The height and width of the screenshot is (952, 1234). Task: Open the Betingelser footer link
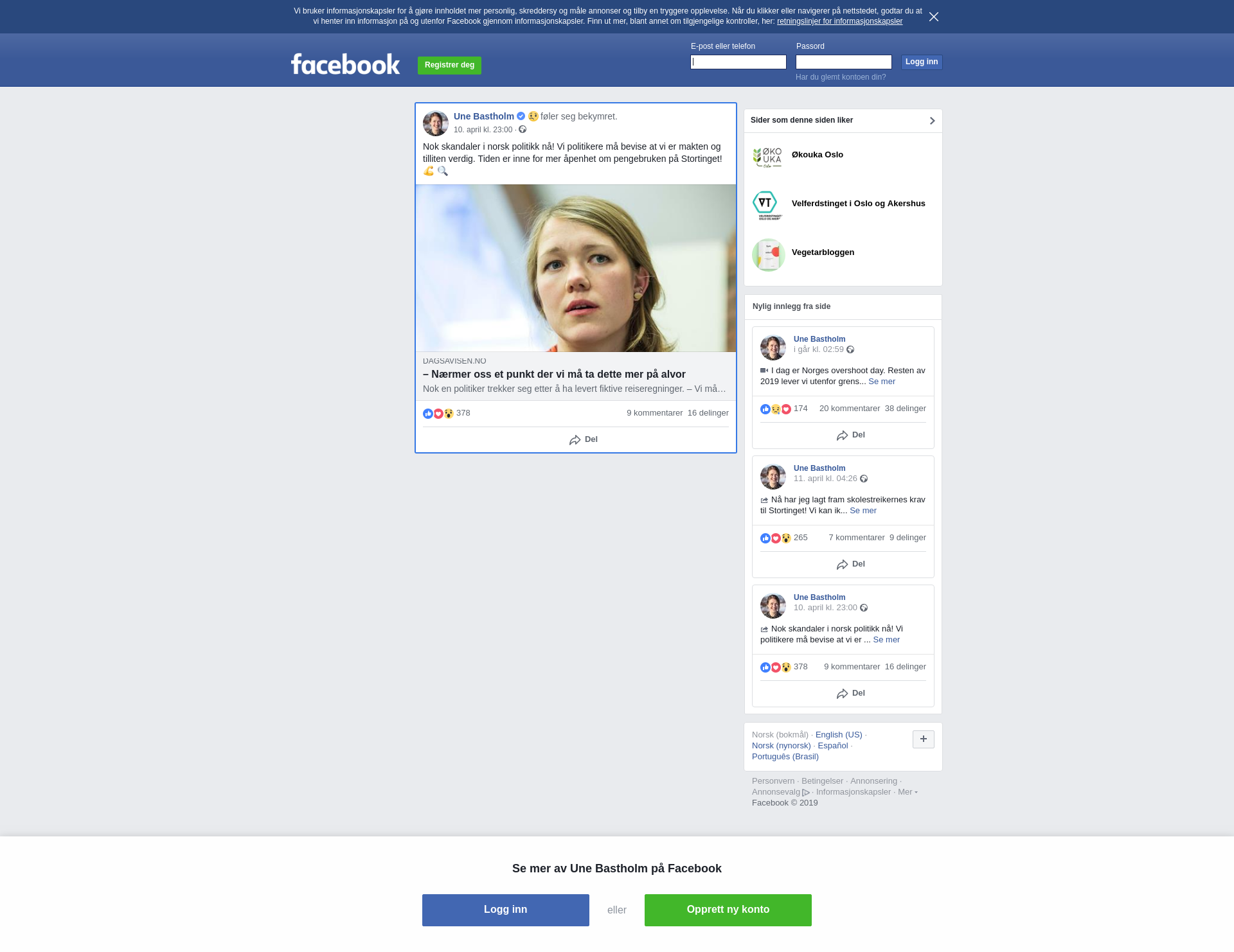point(822,781)
